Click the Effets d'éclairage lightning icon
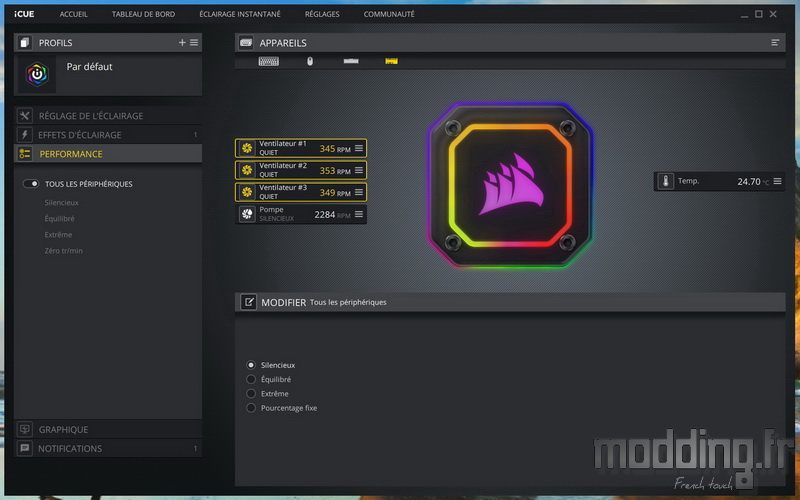Viewport: 800px width, 500px height. point(24,135)
